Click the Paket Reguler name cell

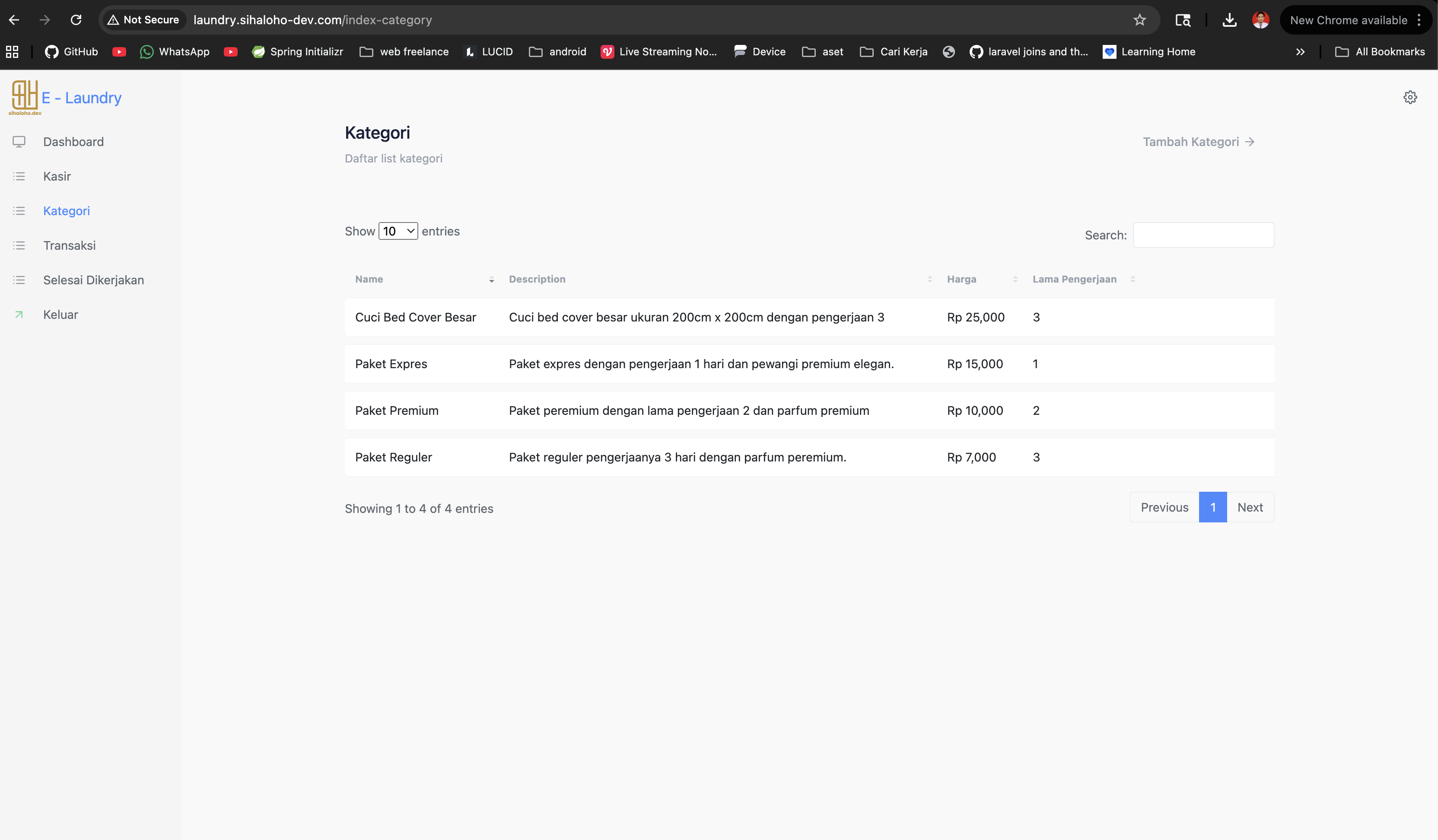(393, 457)
